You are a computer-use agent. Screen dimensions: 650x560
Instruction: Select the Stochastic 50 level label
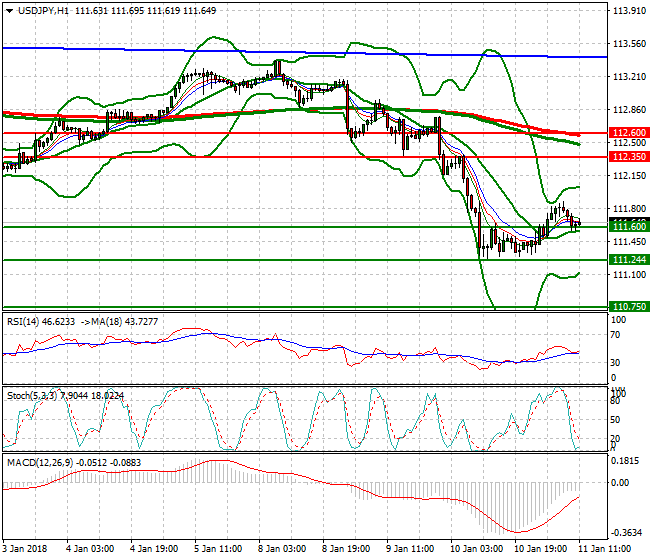[x=616, y=420]
